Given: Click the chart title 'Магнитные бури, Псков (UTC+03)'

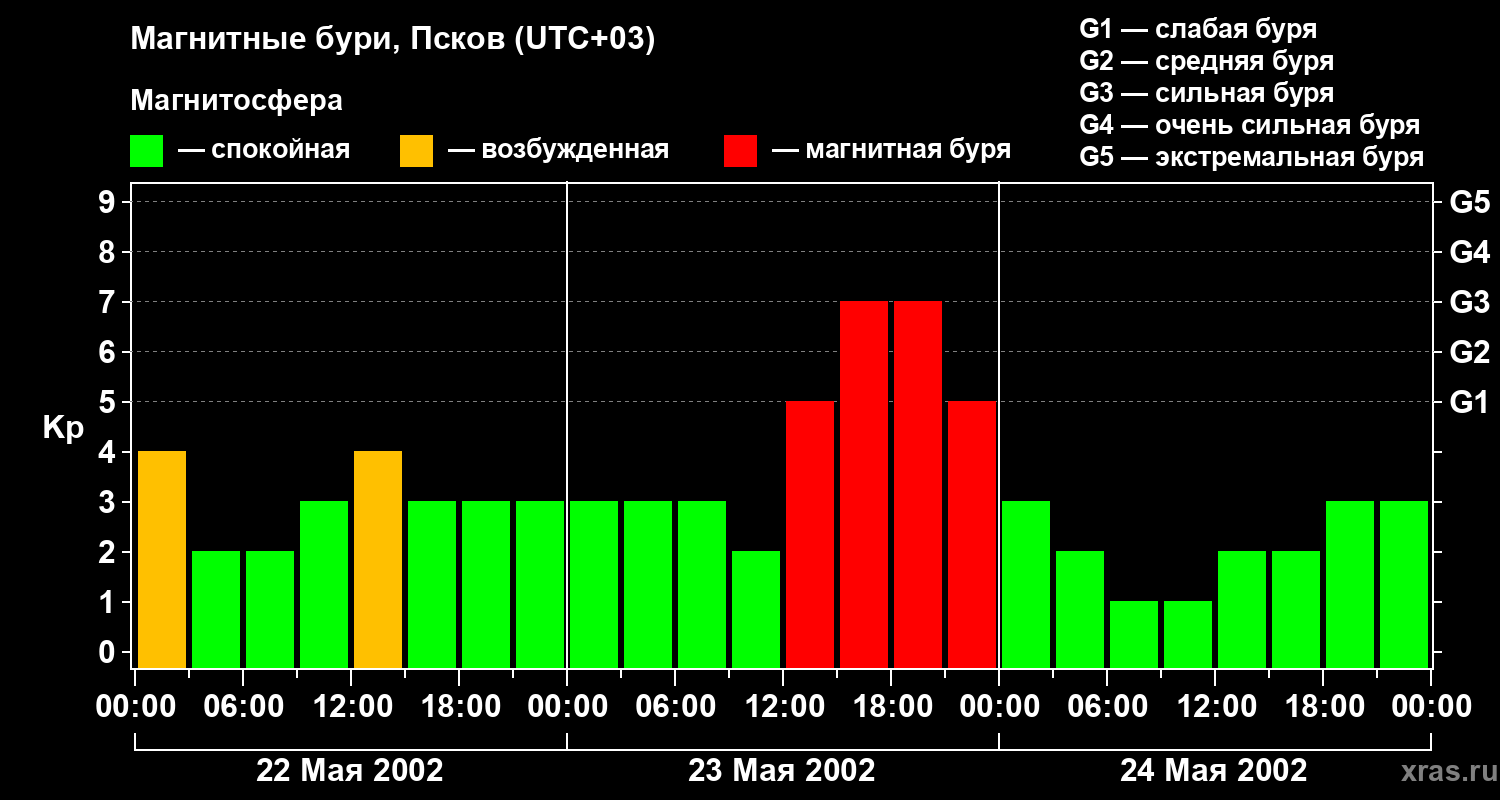Looking at the screenshot, I should tap(392, 40).
